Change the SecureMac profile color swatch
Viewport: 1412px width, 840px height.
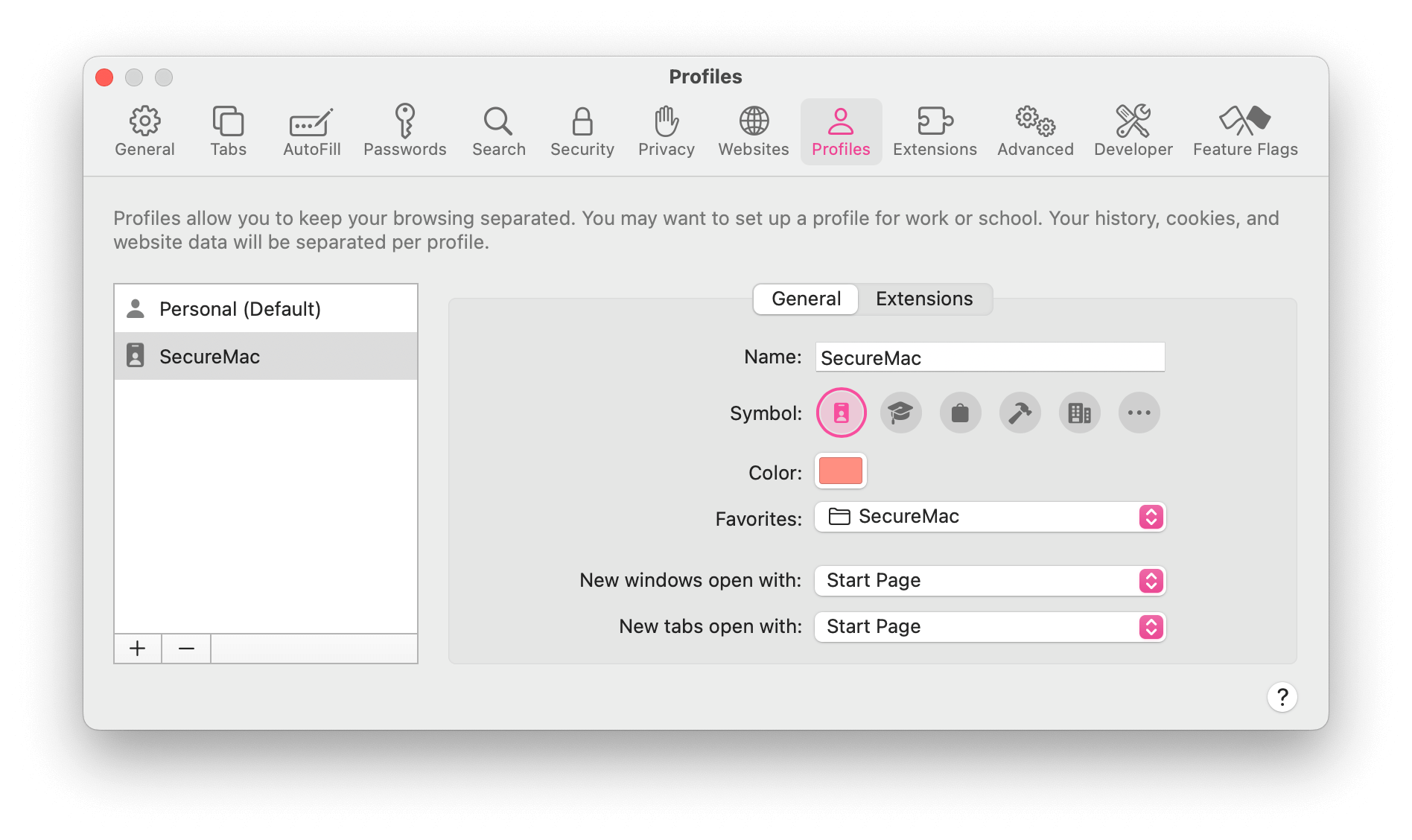click(x=840, y=471)
